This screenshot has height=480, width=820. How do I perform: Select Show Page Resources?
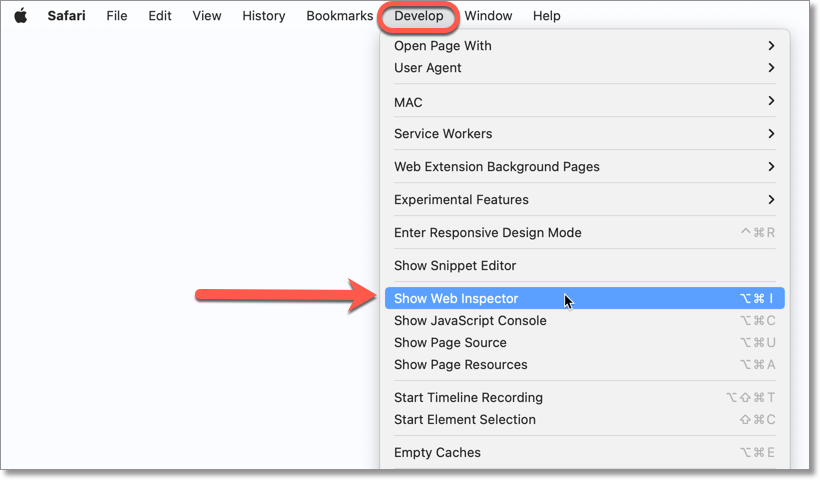585,364
